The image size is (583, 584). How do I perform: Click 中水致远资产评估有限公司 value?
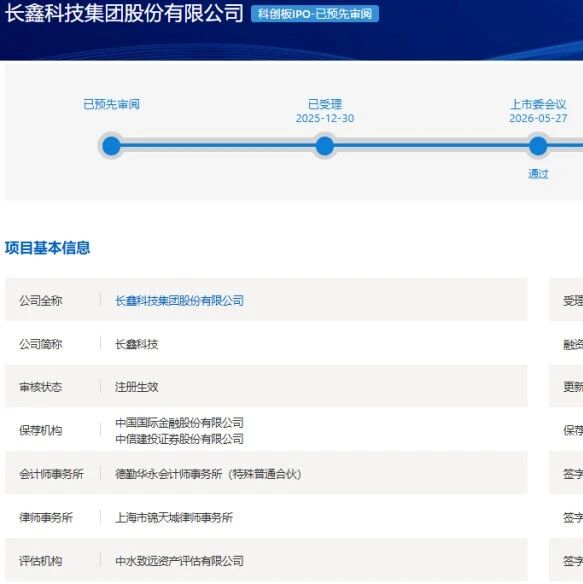point(179,561)
